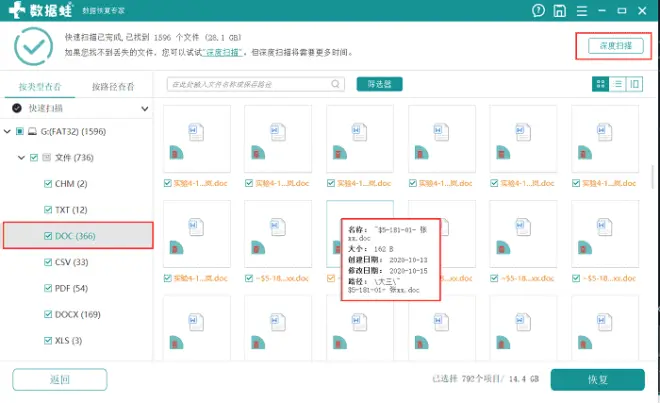Minimize the 数据蛙 window
Viewport: 660px width, 403px height.
602,11
